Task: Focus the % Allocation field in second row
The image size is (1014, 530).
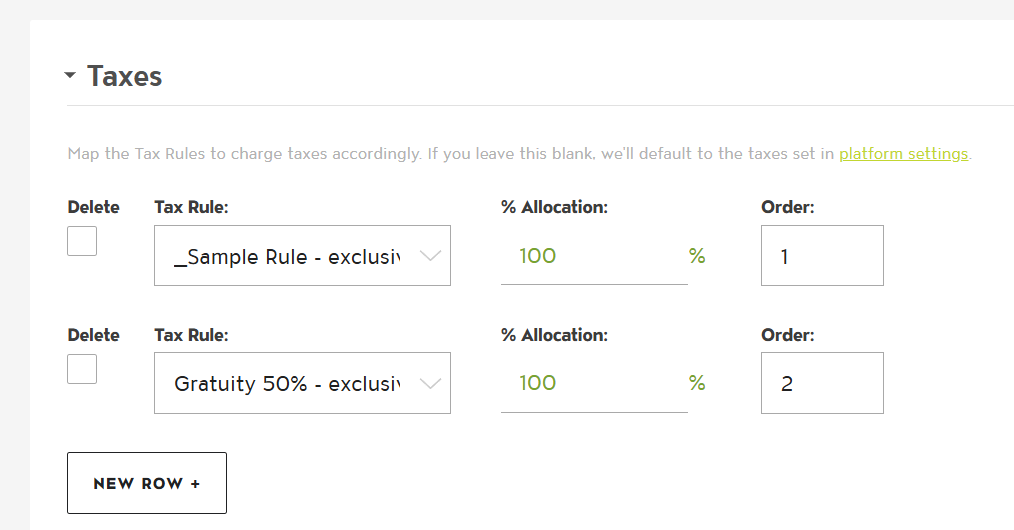Action: pos(592,383)
